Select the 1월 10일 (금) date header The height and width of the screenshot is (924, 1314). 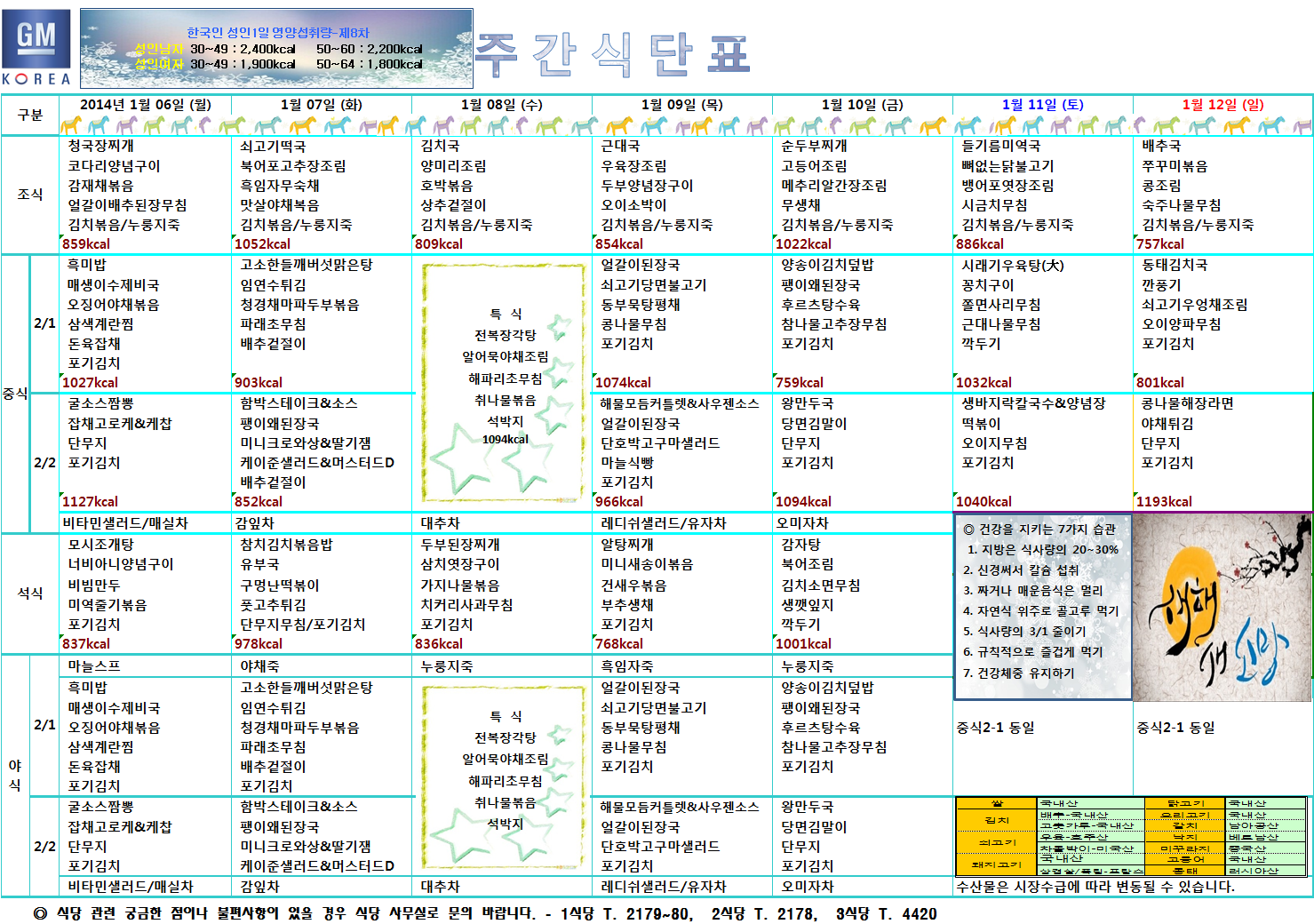[863, 105]
